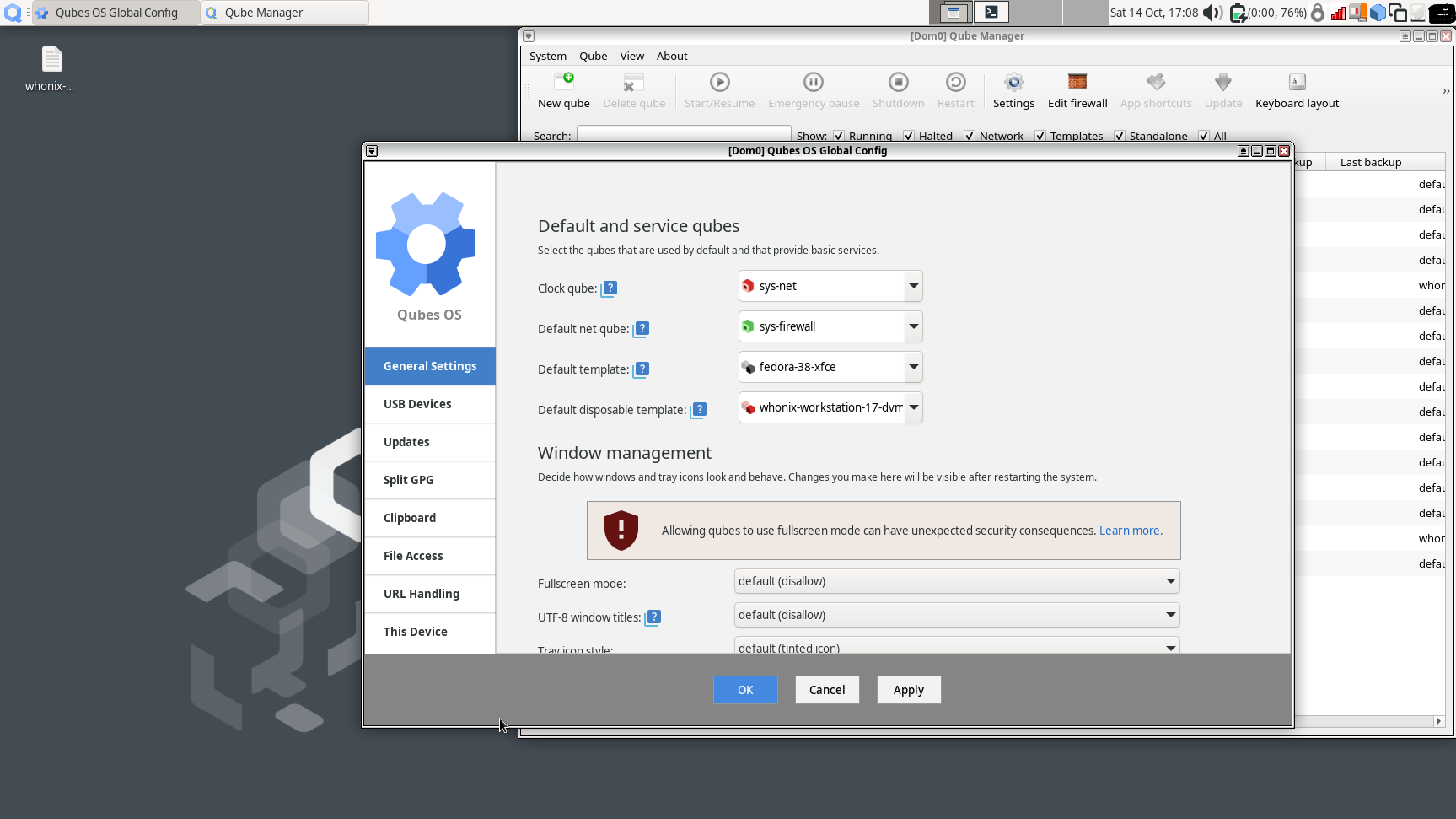Viewport: 1456px width, 819px height.
Task: Click the volume speaker tray icon
Action: 1212,13
